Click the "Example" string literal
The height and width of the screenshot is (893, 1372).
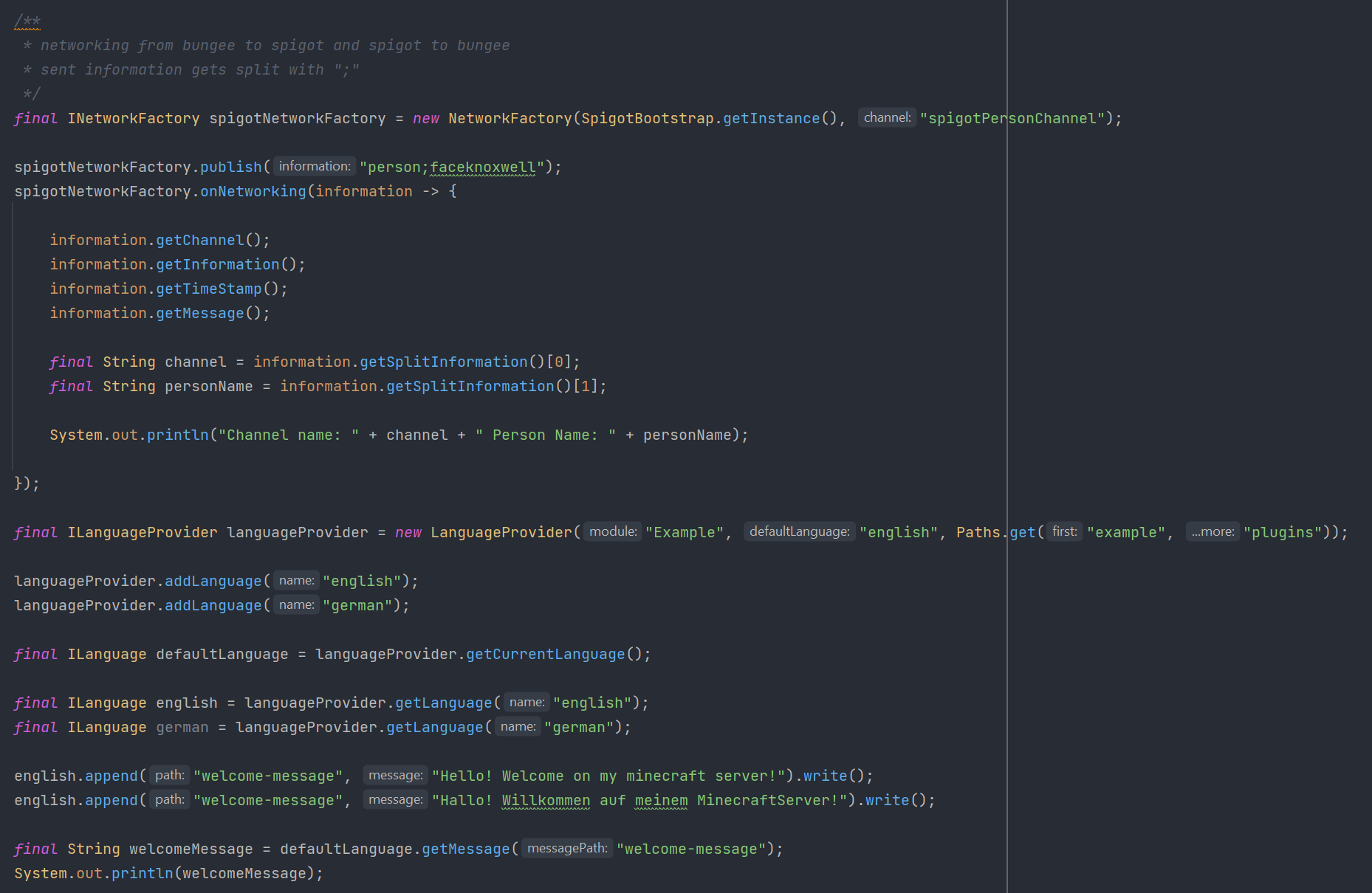coord(685,532)
